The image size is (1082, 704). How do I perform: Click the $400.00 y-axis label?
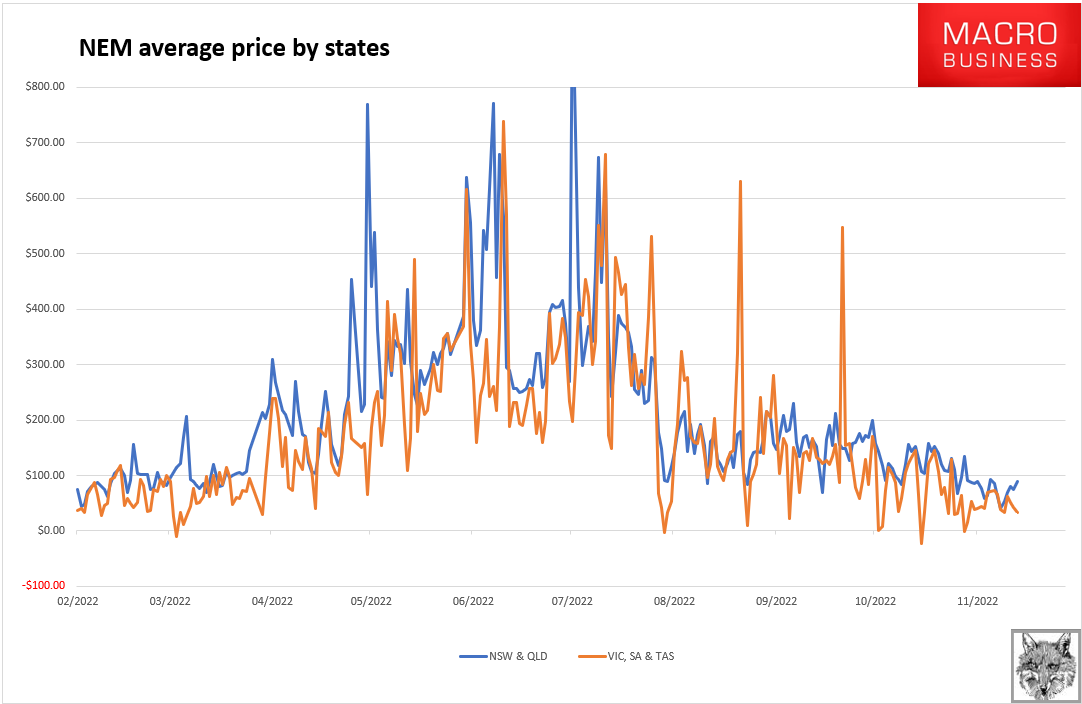coord(45,308)
